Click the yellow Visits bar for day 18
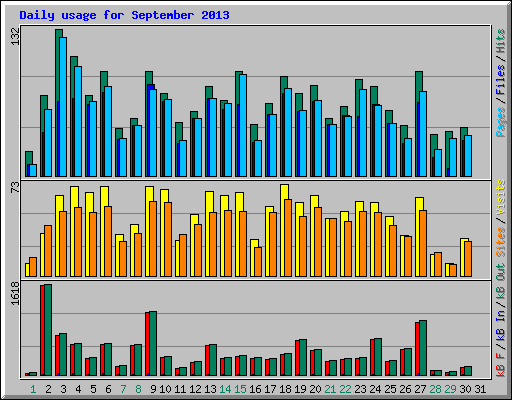This screenshot has width=512, height=400. click(x=284, y=231)
